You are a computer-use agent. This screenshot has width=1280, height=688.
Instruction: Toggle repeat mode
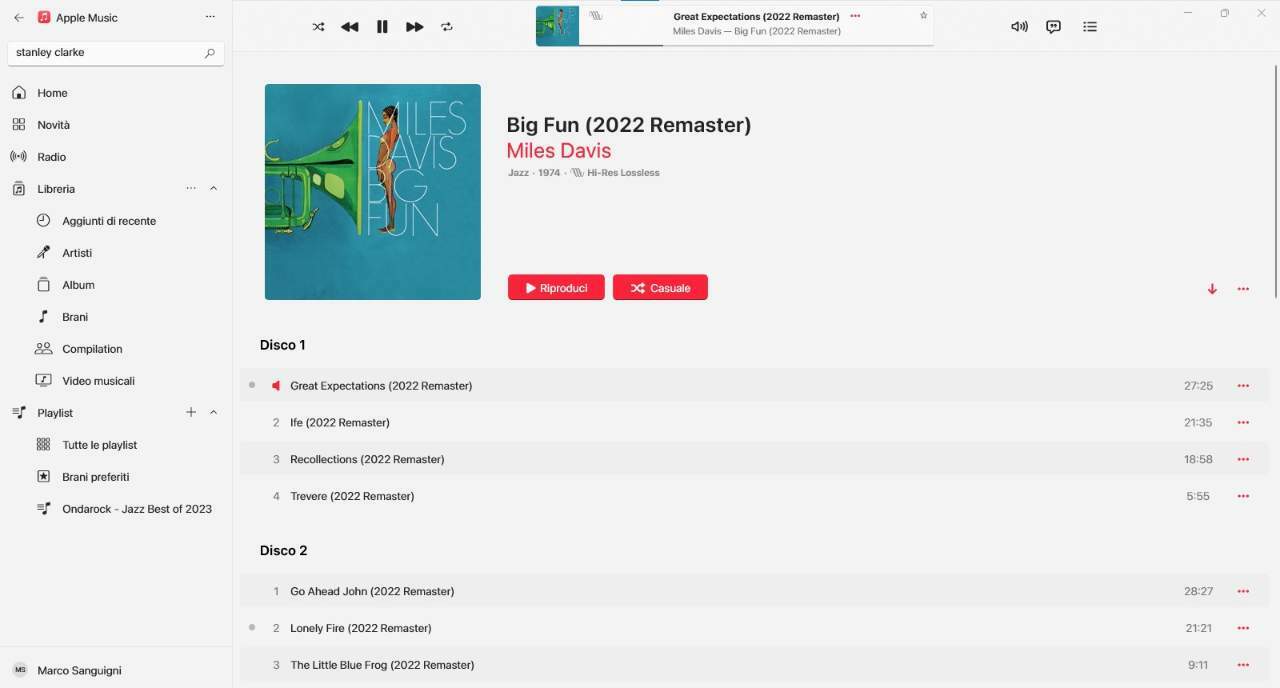(x=447, y=27)
